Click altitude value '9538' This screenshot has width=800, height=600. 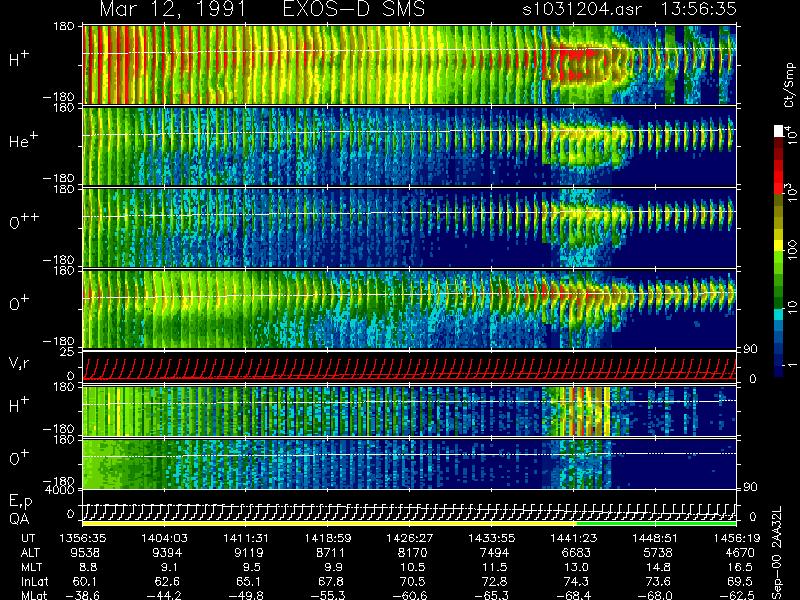tap(86, 553)
